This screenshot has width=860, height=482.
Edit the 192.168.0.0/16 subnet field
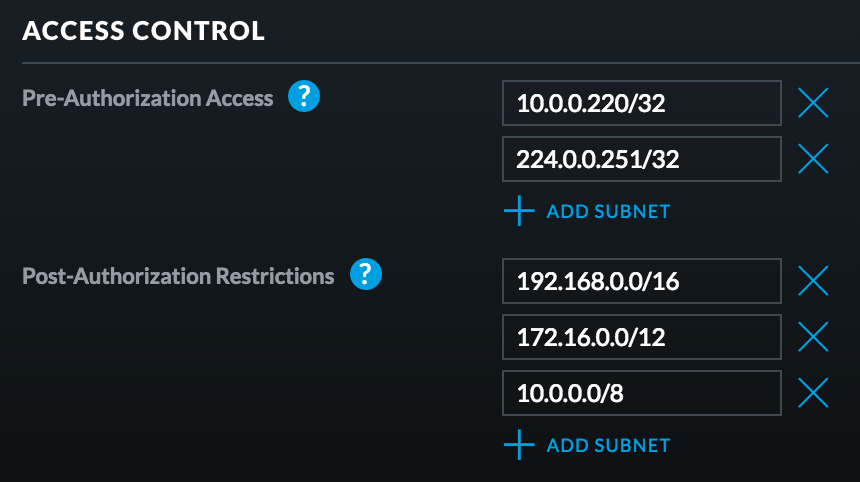pos(642,281)
